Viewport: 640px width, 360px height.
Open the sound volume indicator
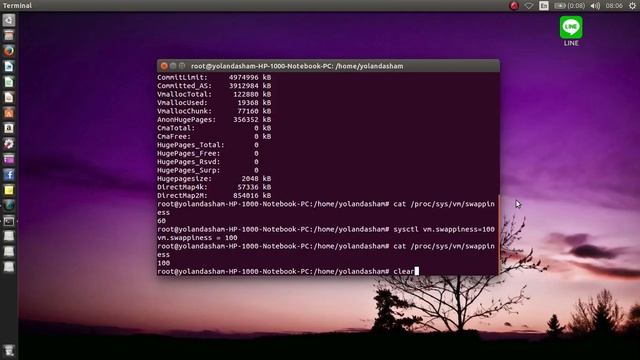point(595,6)
